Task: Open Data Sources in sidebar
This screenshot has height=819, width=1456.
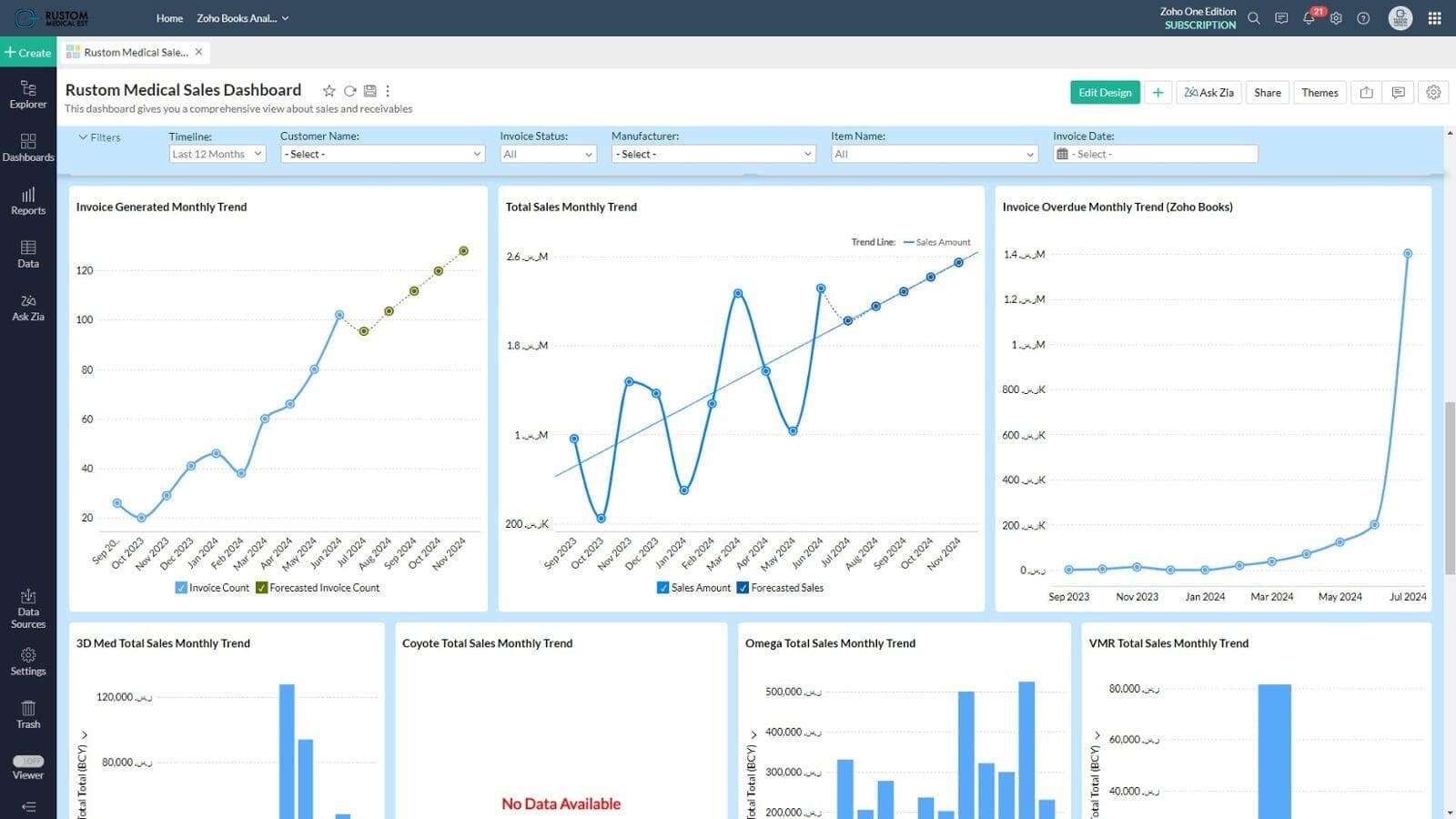Action: 28,609
